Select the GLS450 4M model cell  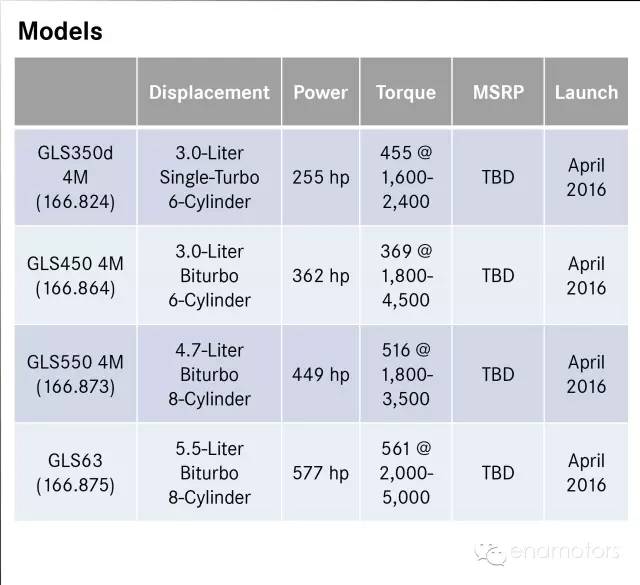click(76, 276)
